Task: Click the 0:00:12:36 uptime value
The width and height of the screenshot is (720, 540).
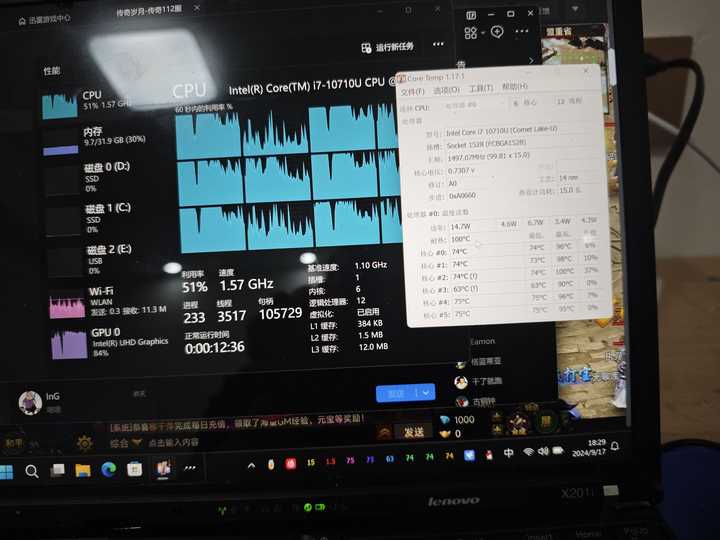Action: 214,348
